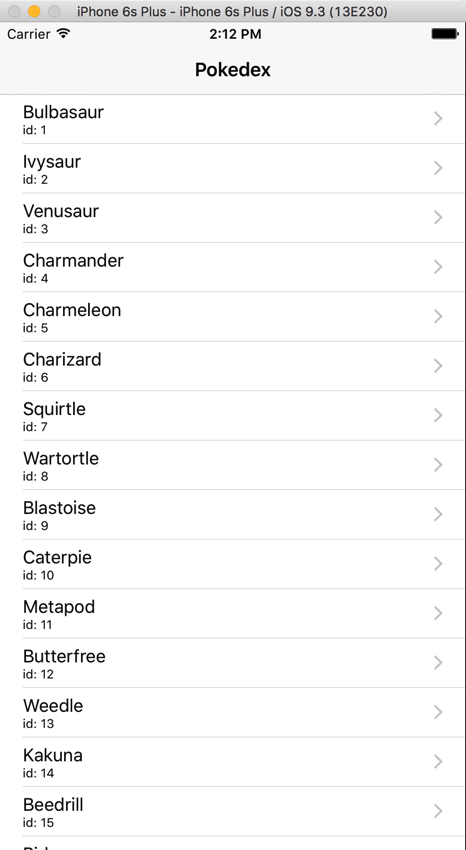Select the Charmeleon list item
The height and width of the screenshot is (850, 466).
click(x=233, y=317)
